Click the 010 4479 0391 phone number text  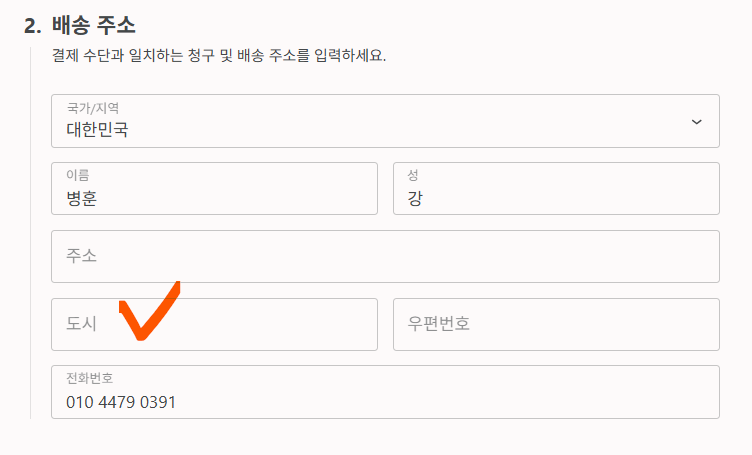tap(121, 402)
